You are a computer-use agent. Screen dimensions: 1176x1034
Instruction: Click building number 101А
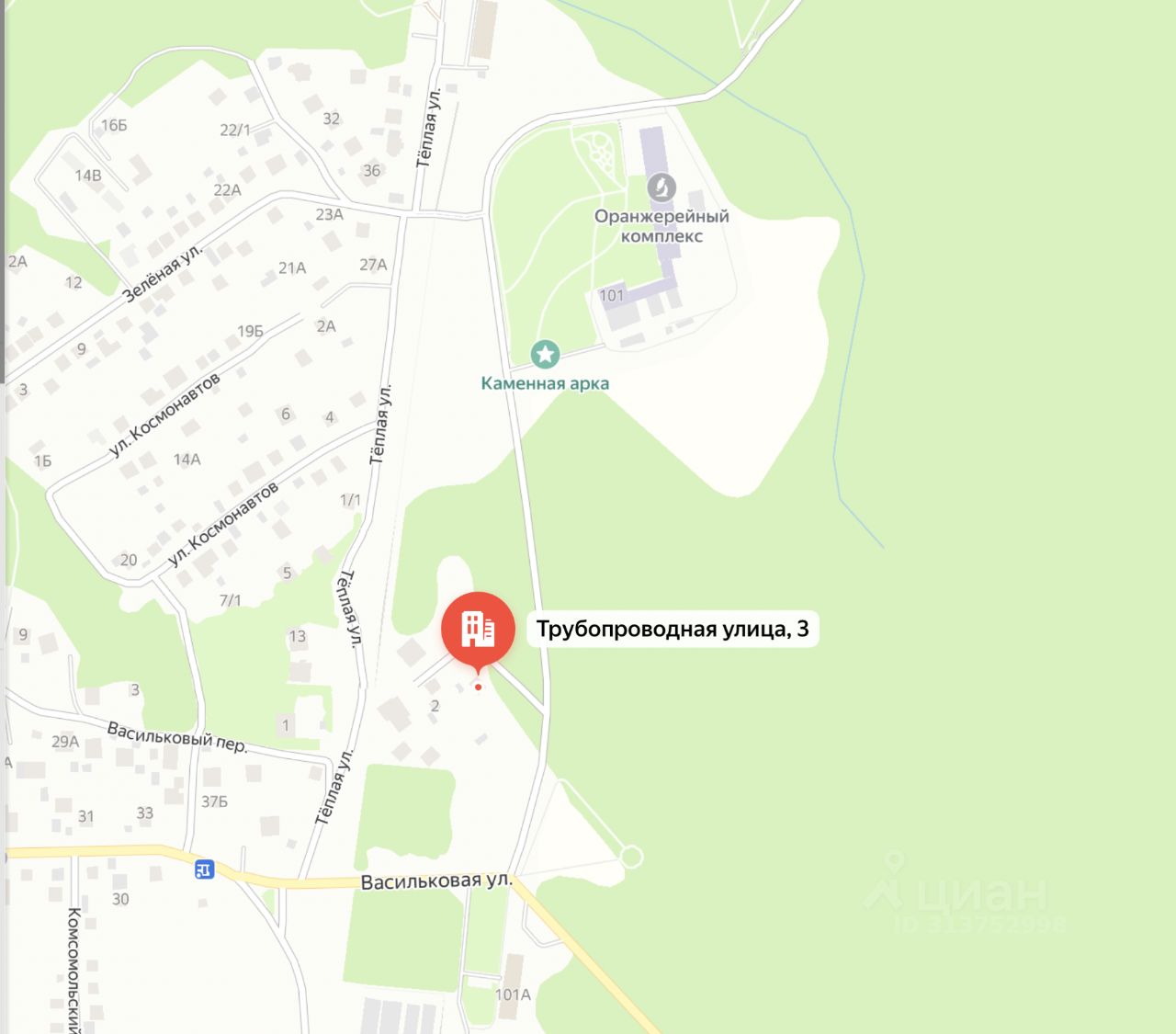[513, 994]
